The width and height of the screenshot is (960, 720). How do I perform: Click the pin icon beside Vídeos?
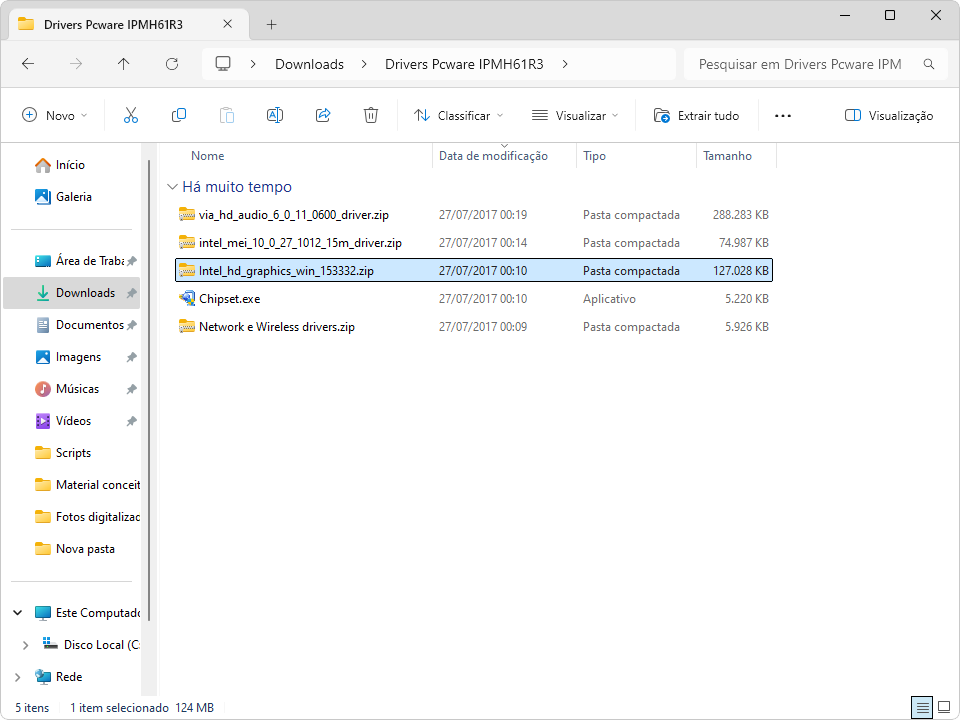tap(131, 421)
